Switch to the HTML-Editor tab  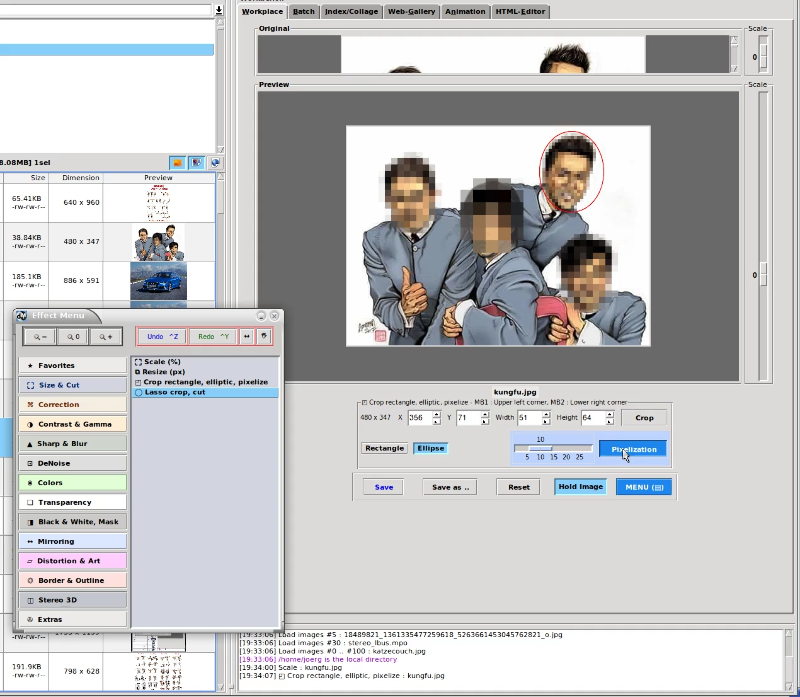point(520,11)
